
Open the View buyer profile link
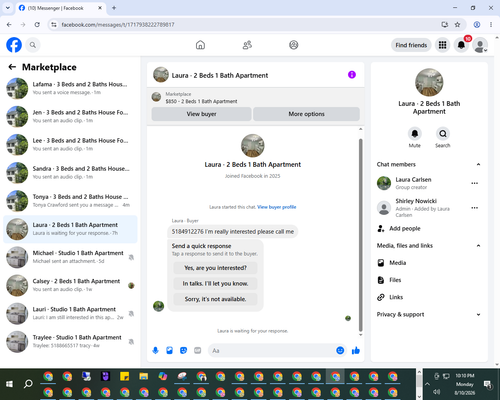pos(277,207)
